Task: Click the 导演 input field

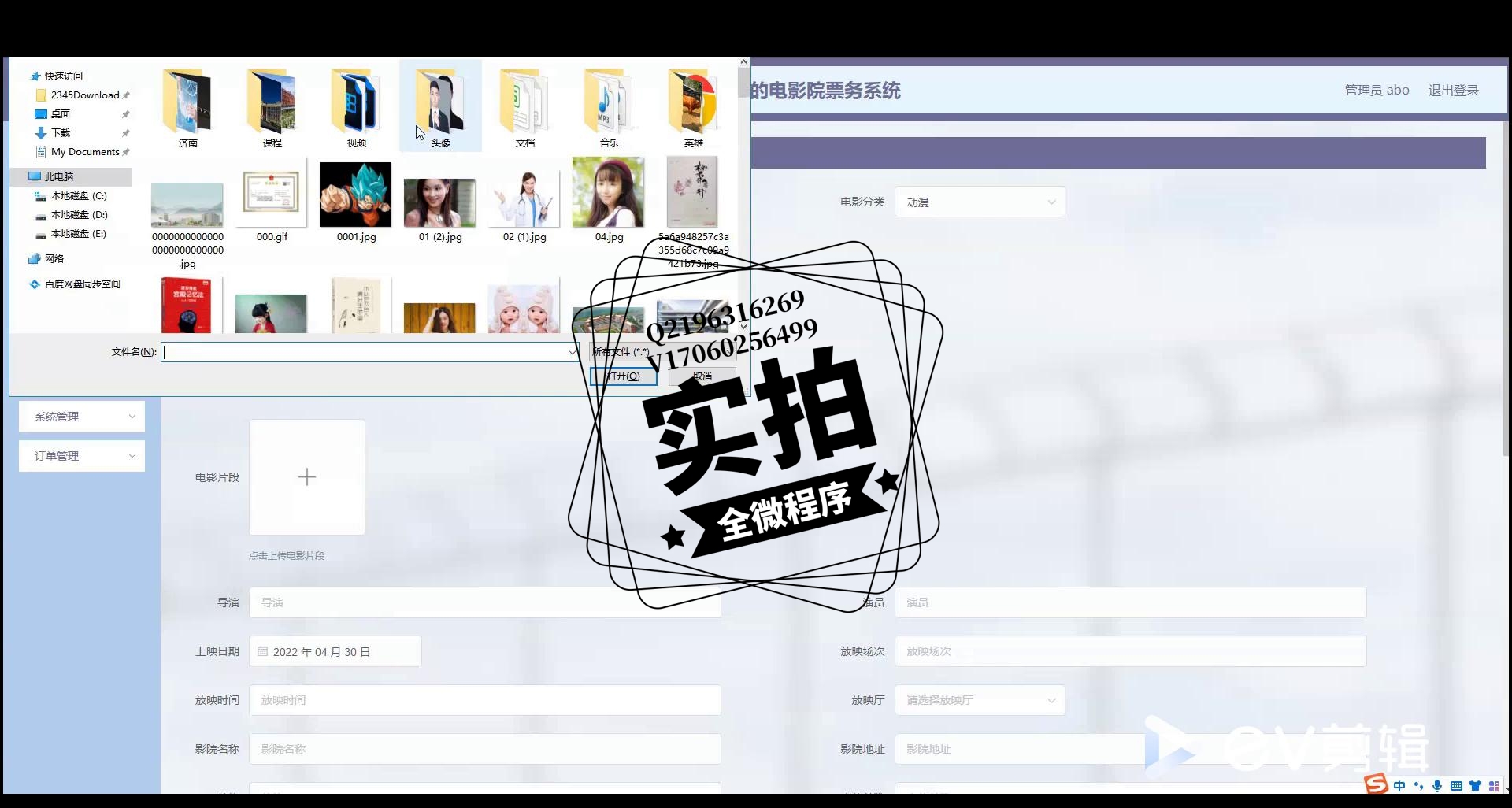Action: tap(485, 602)
